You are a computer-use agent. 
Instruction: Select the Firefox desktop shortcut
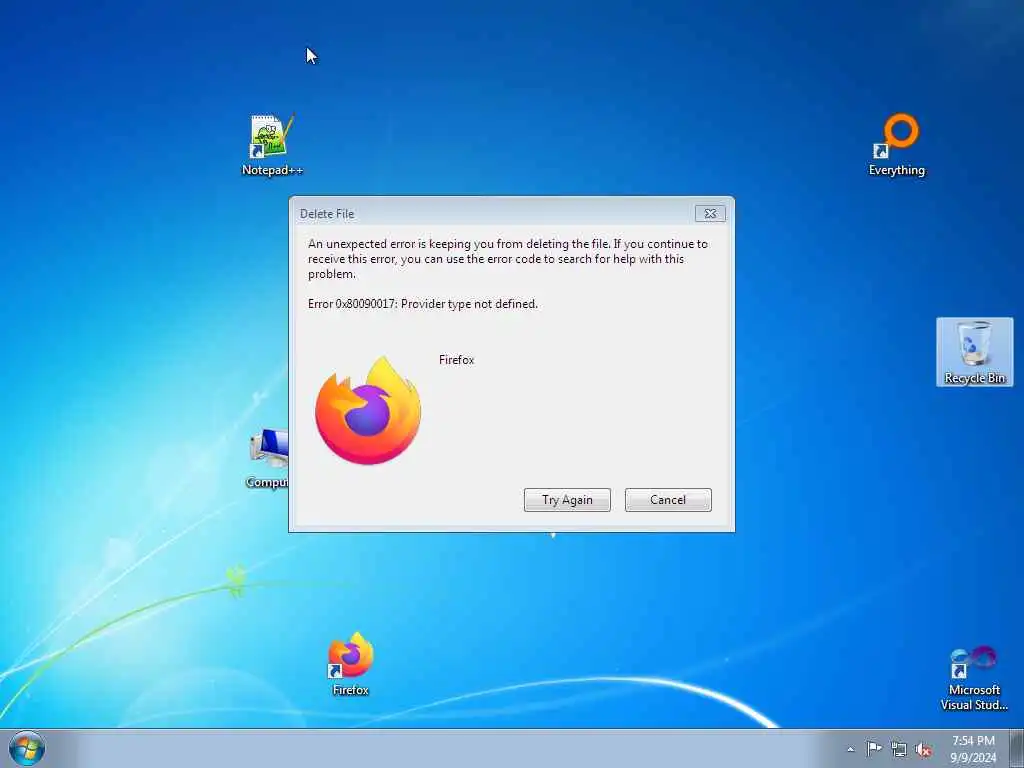tap(351, 664)
